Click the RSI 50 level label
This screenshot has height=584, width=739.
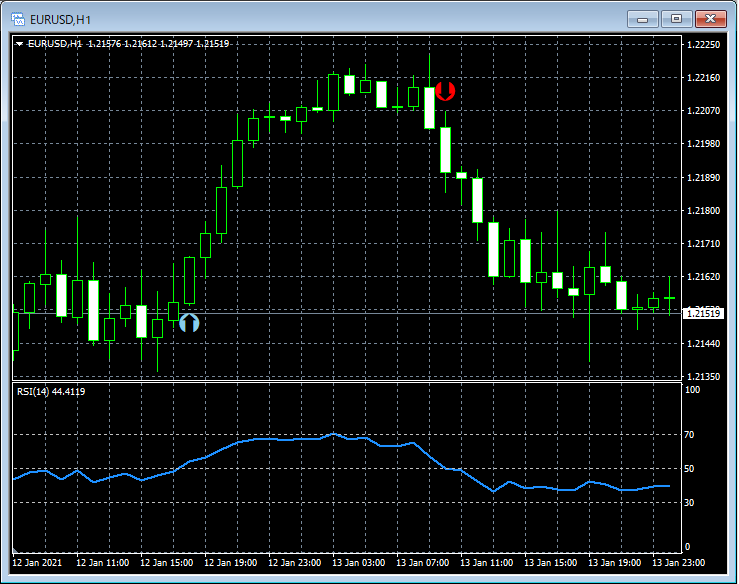pyautogui.click(x=689, y=469)
